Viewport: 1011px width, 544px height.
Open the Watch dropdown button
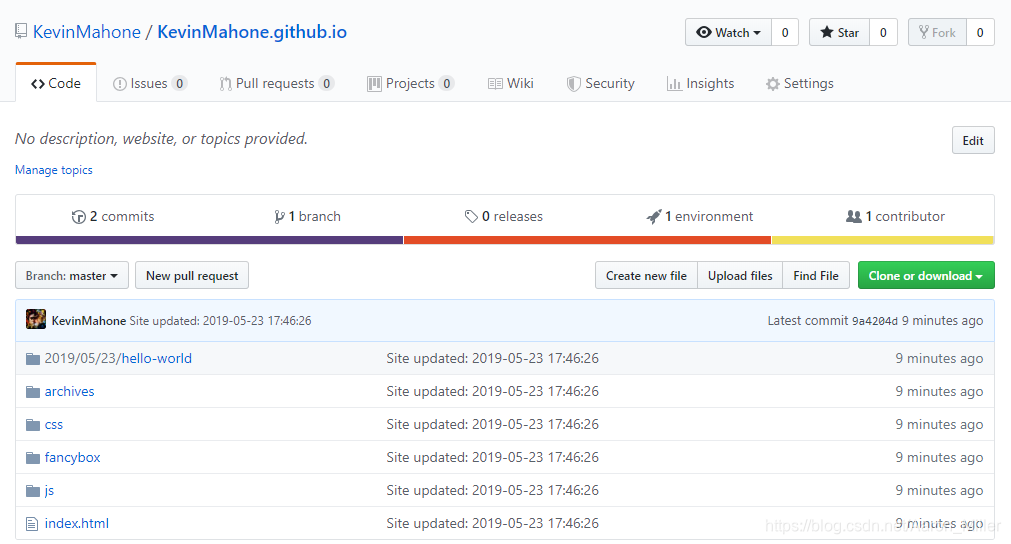pyautogui.click(x=729, y=32)
